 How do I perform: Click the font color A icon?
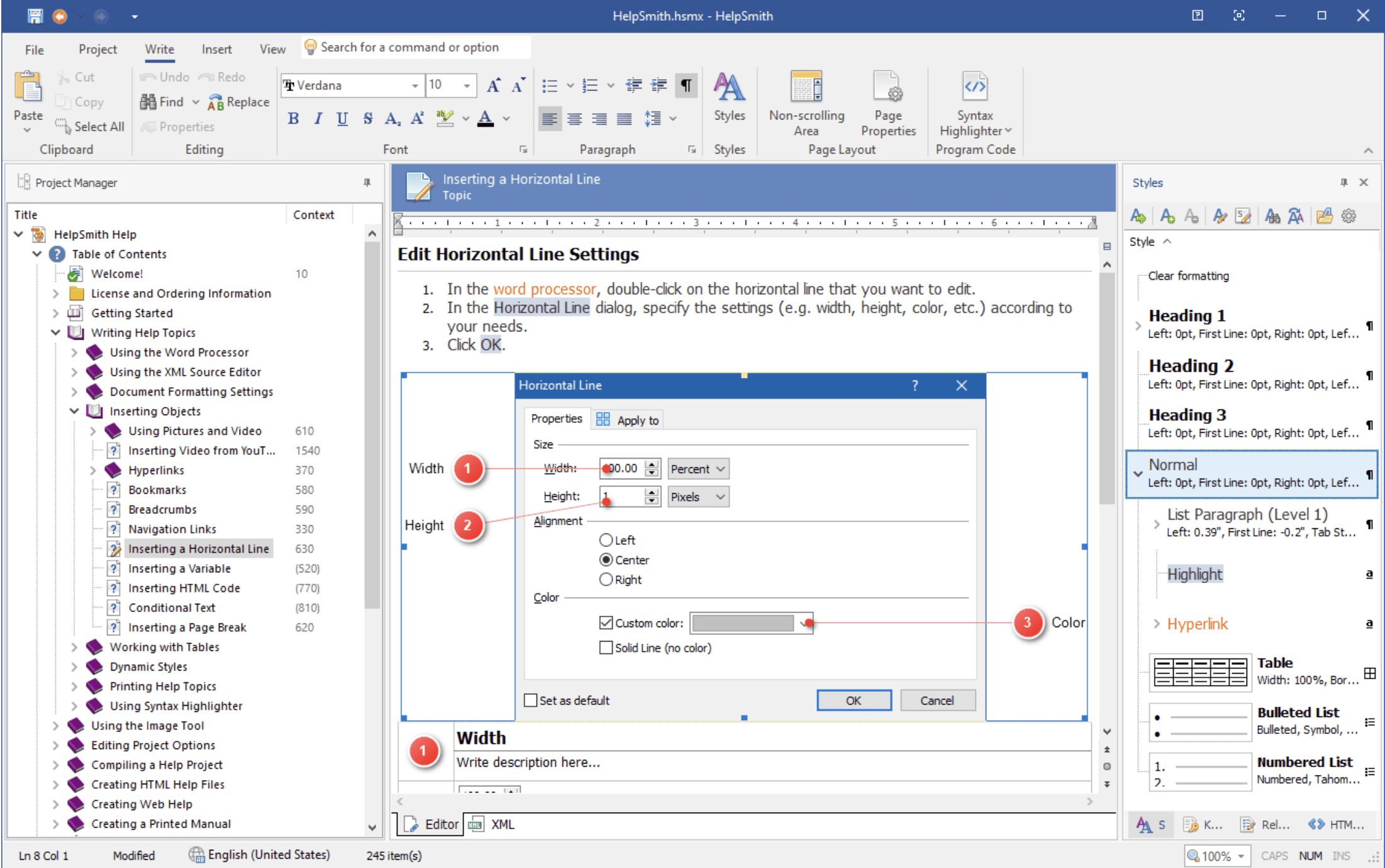486,118
